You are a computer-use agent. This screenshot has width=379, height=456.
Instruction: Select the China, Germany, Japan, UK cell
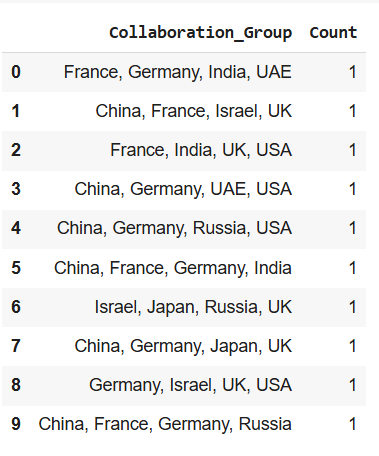pos(183,346)
